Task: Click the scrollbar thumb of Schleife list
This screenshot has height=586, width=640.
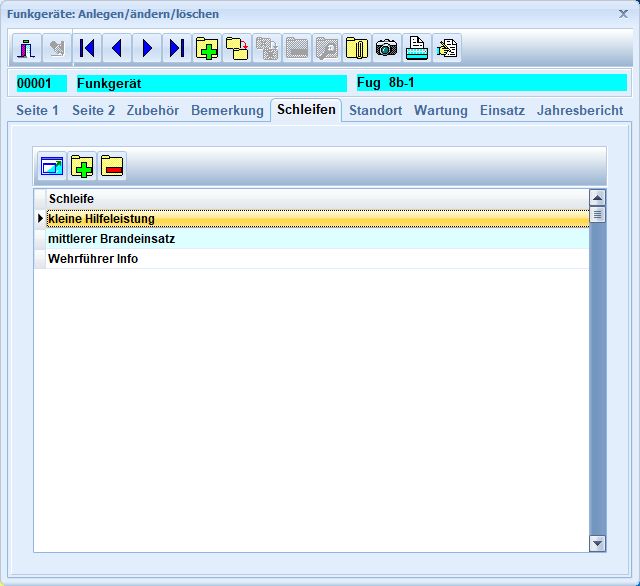Action: click(598, 214)
